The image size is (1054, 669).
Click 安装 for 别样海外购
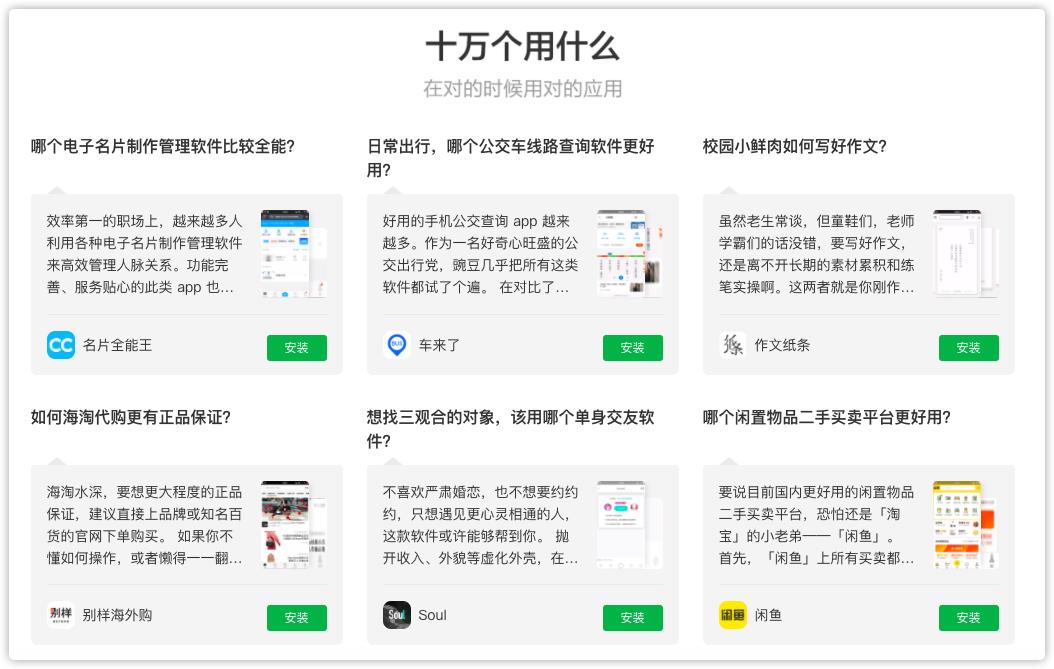[x=297, y=618]
